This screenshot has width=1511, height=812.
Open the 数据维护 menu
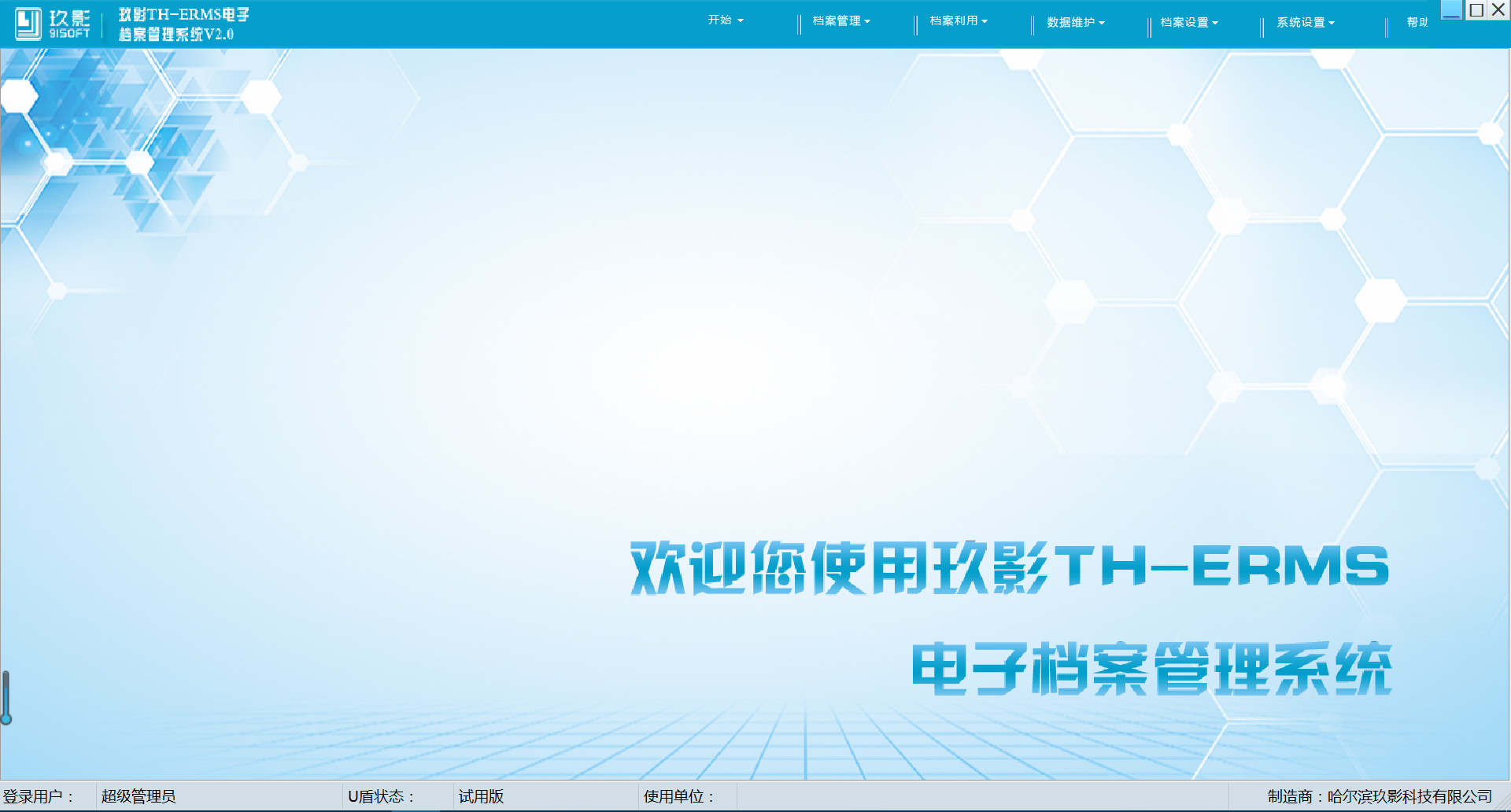coord(1075,23)
